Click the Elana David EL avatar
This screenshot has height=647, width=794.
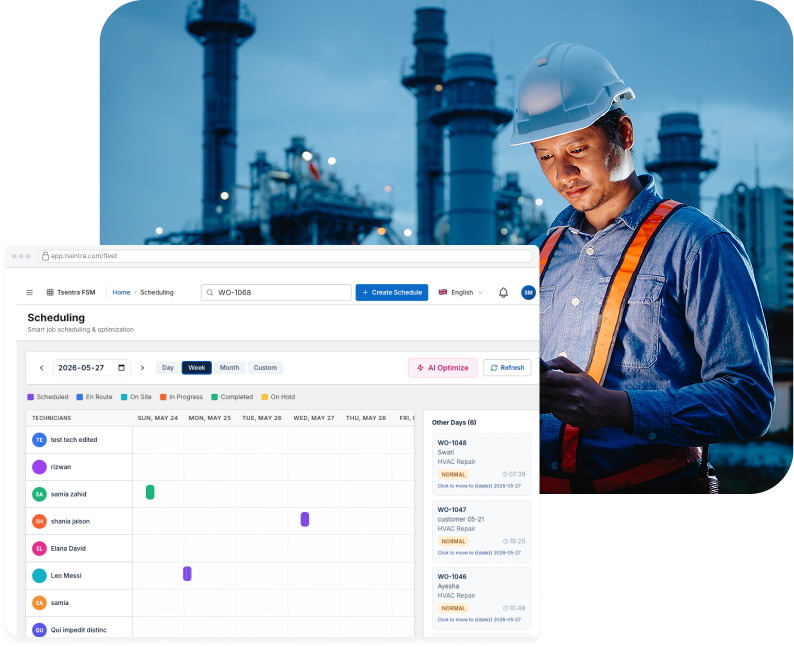(39, 548)
